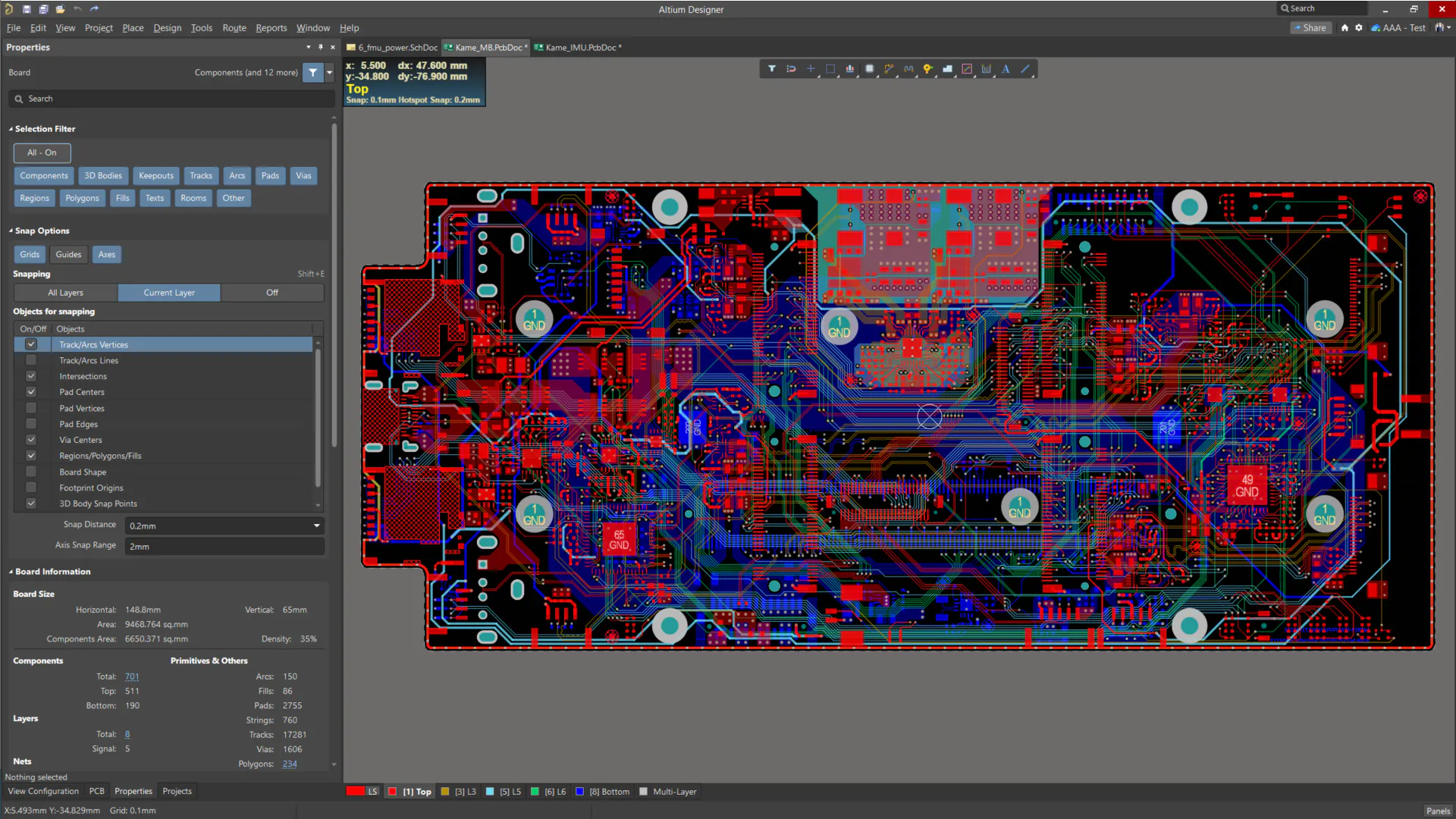Click the Snap magnet icon in active bar
This screenshot has height=819, width=1456.
[x=791, y=69]
